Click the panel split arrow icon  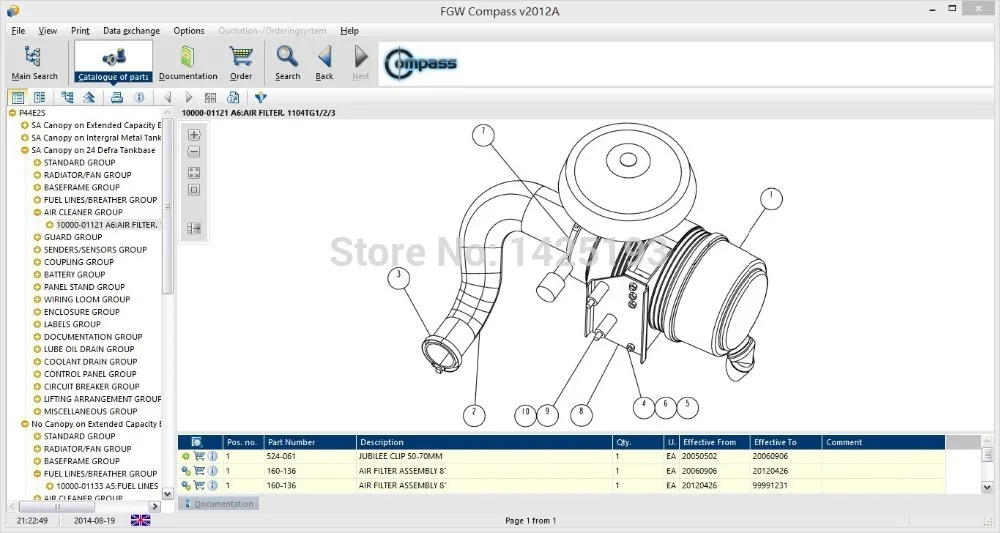194,228
